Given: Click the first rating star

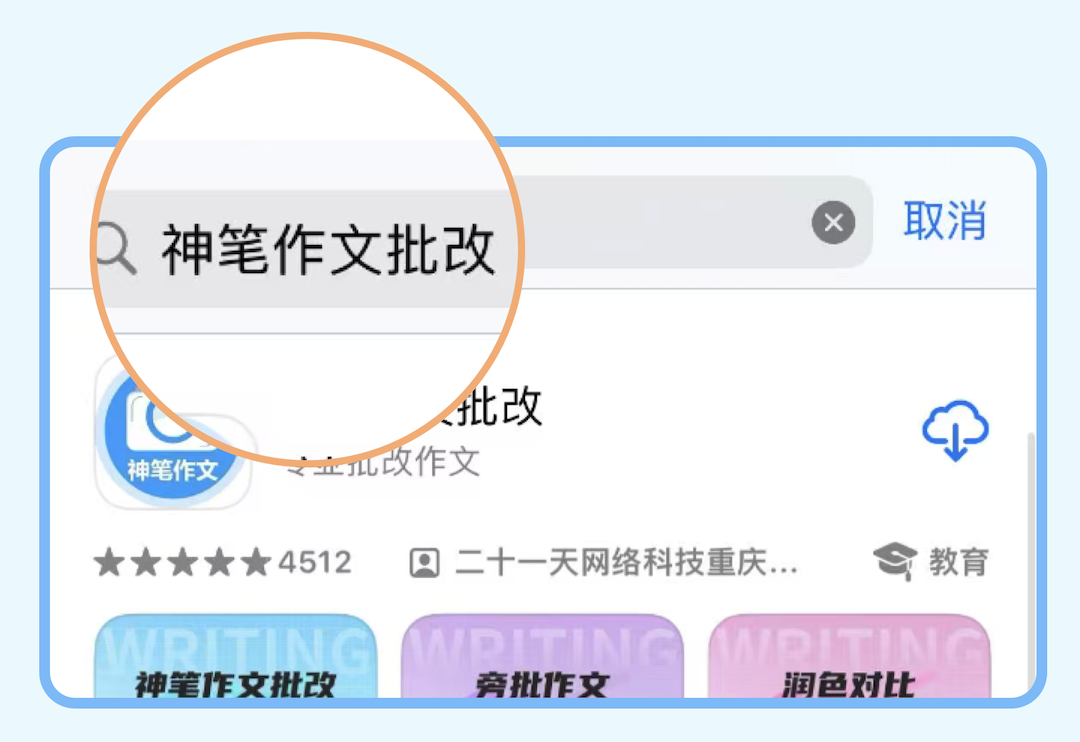Looking at the screenshot, I should coord(109,561).
